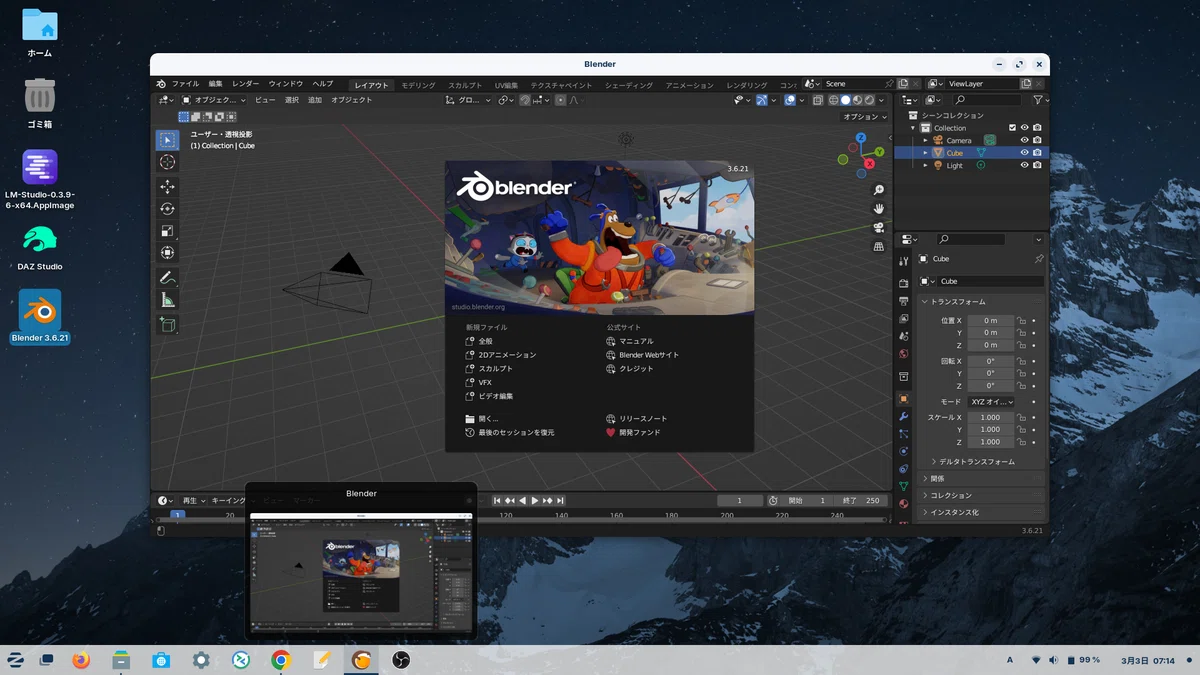Select the Add Cube tool
The height and width of the screenshot is (675, 1200).
(167, 325)
